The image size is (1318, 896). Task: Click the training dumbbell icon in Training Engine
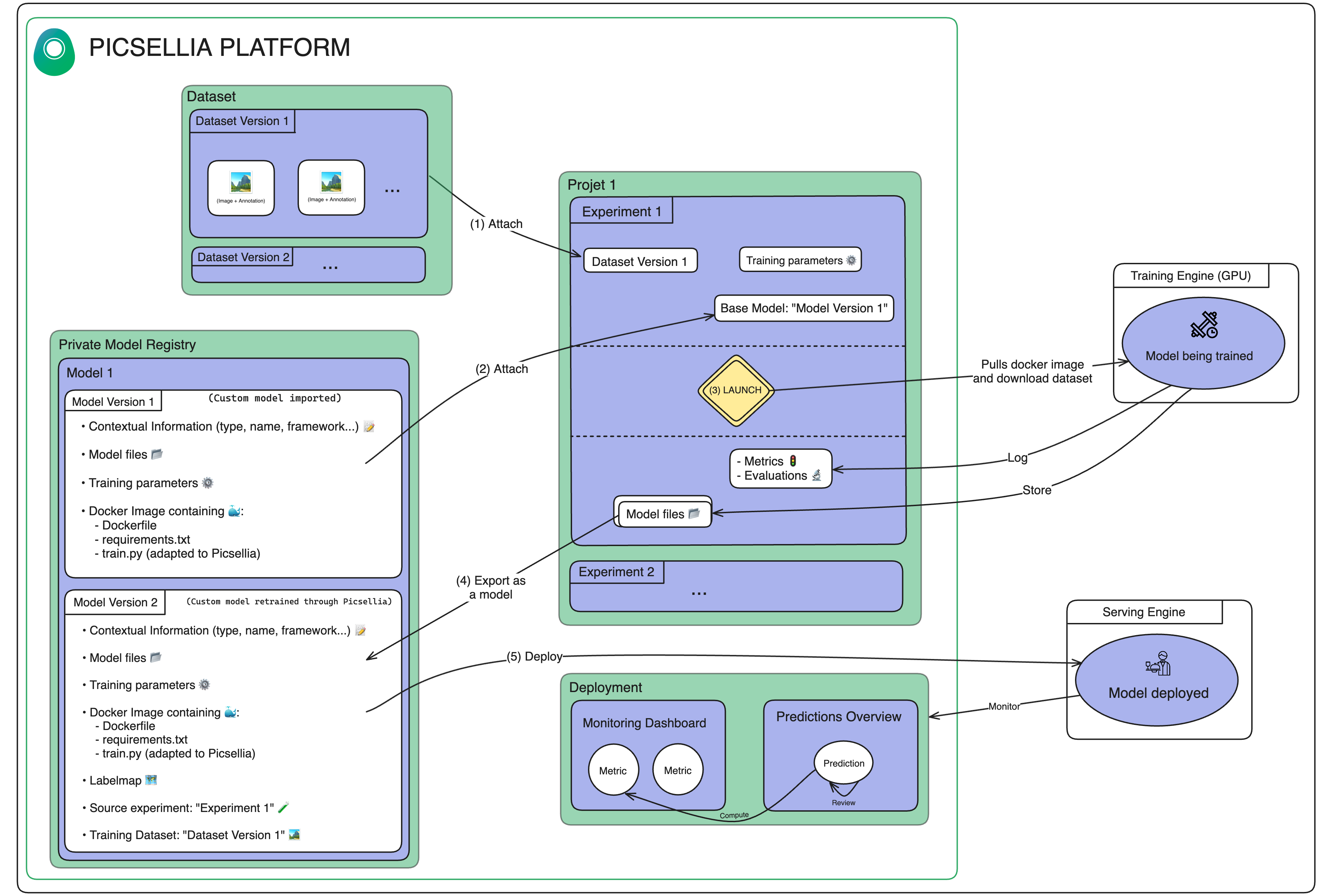pos(1203,325)
